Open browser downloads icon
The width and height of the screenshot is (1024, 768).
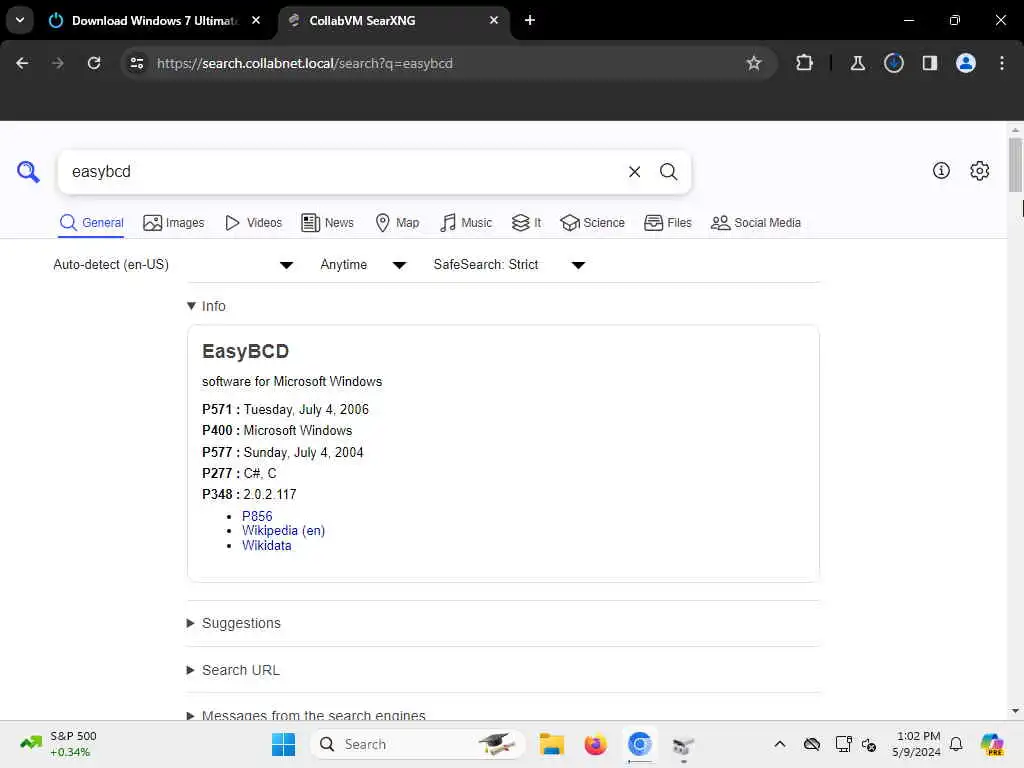click(894, 63)
